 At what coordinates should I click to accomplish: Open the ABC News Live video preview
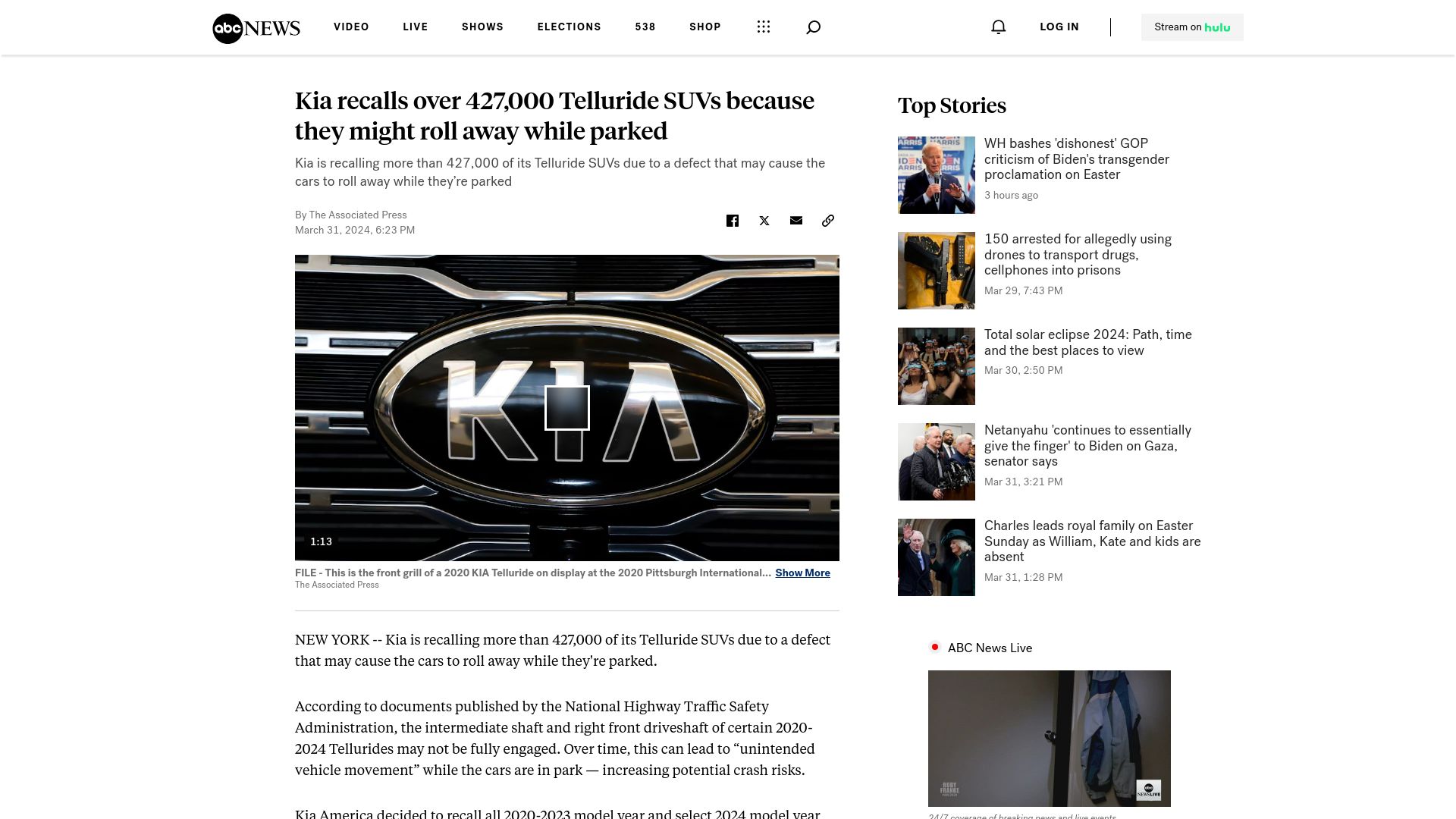tap(1050, 739)
